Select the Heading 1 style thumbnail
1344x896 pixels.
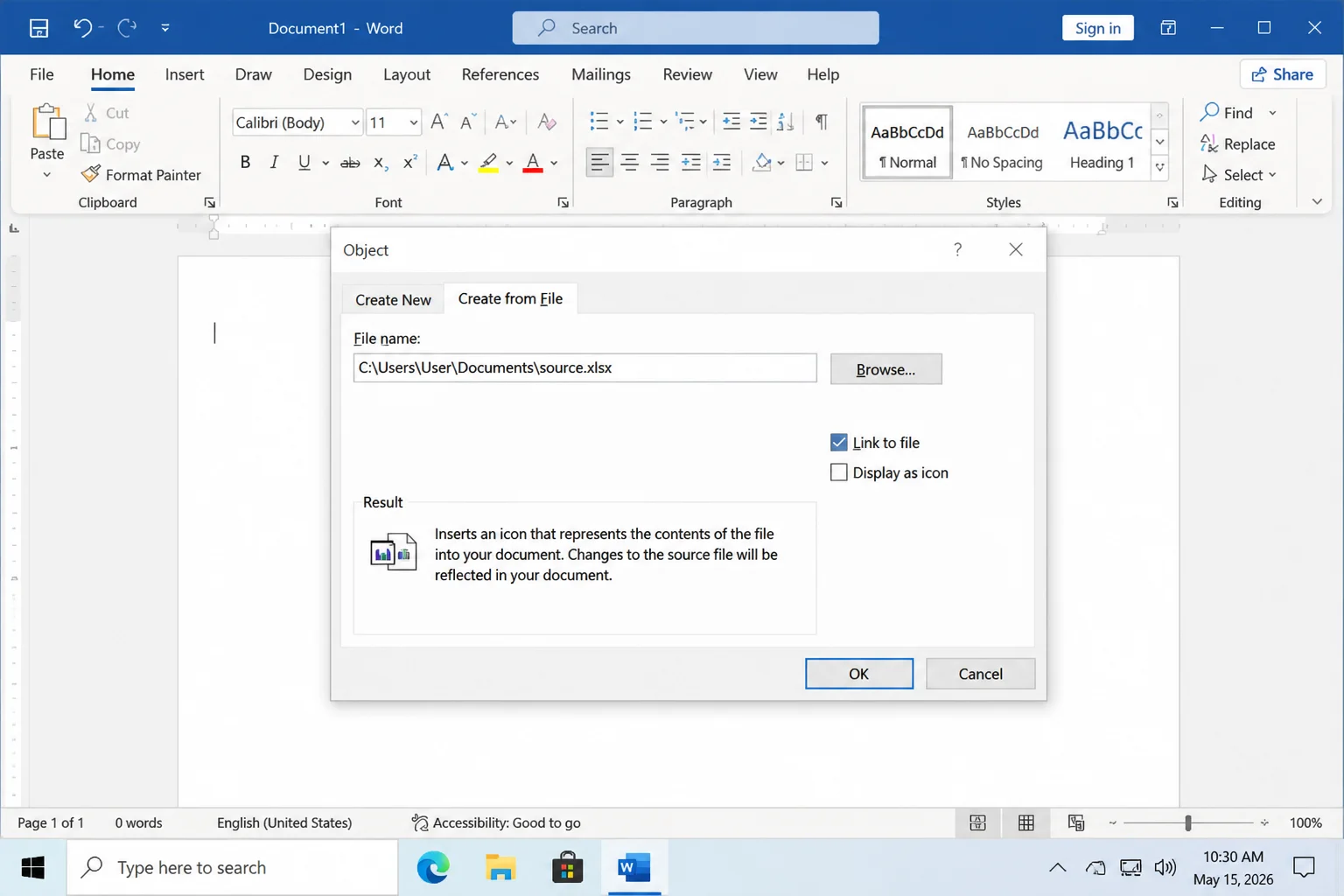[x=1102, y=143]
